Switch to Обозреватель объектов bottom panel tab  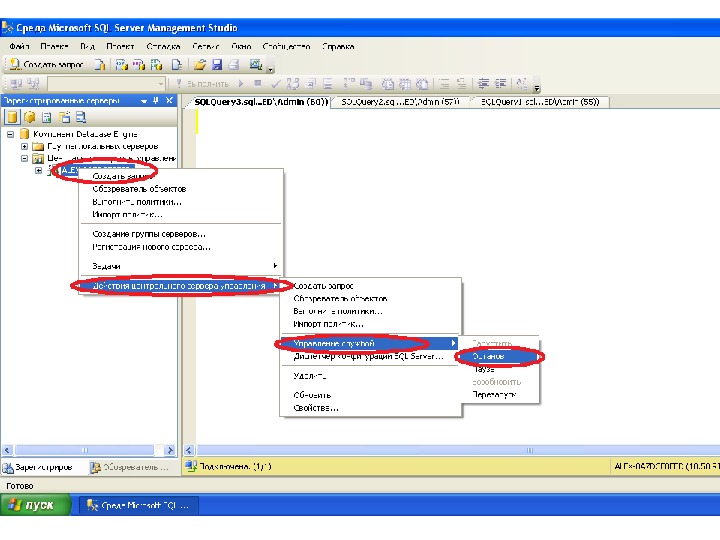click(130, 467)
